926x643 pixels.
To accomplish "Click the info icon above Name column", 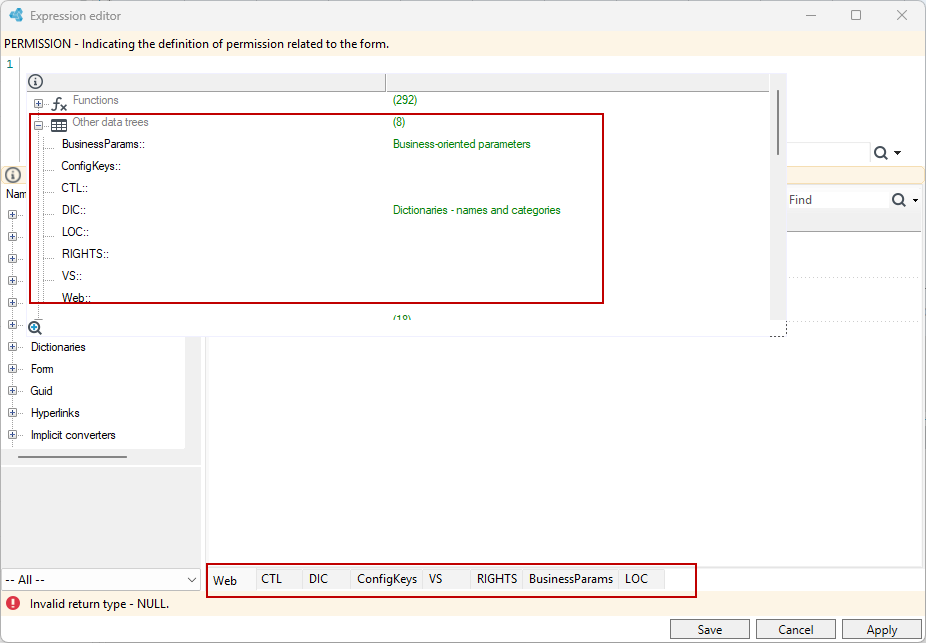I will tap(12, 175).
